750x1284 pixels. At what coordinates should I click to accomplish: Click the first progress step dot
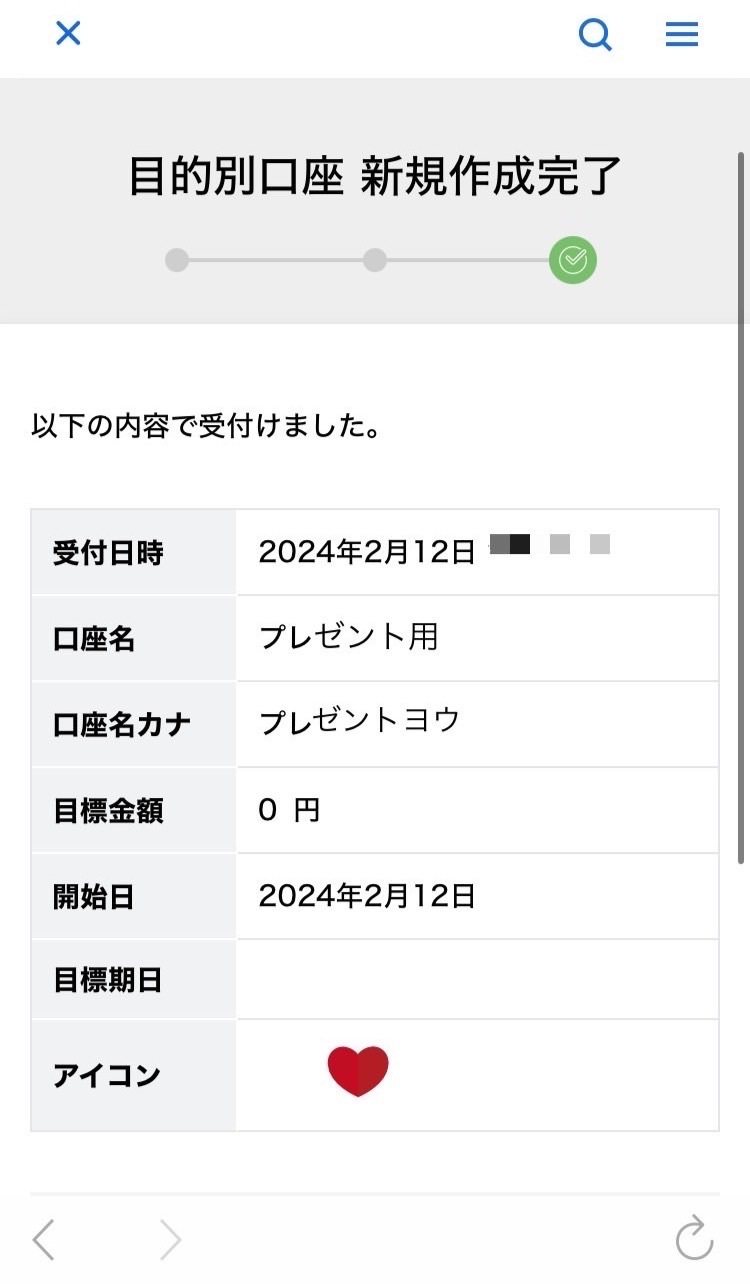[177, 260]
